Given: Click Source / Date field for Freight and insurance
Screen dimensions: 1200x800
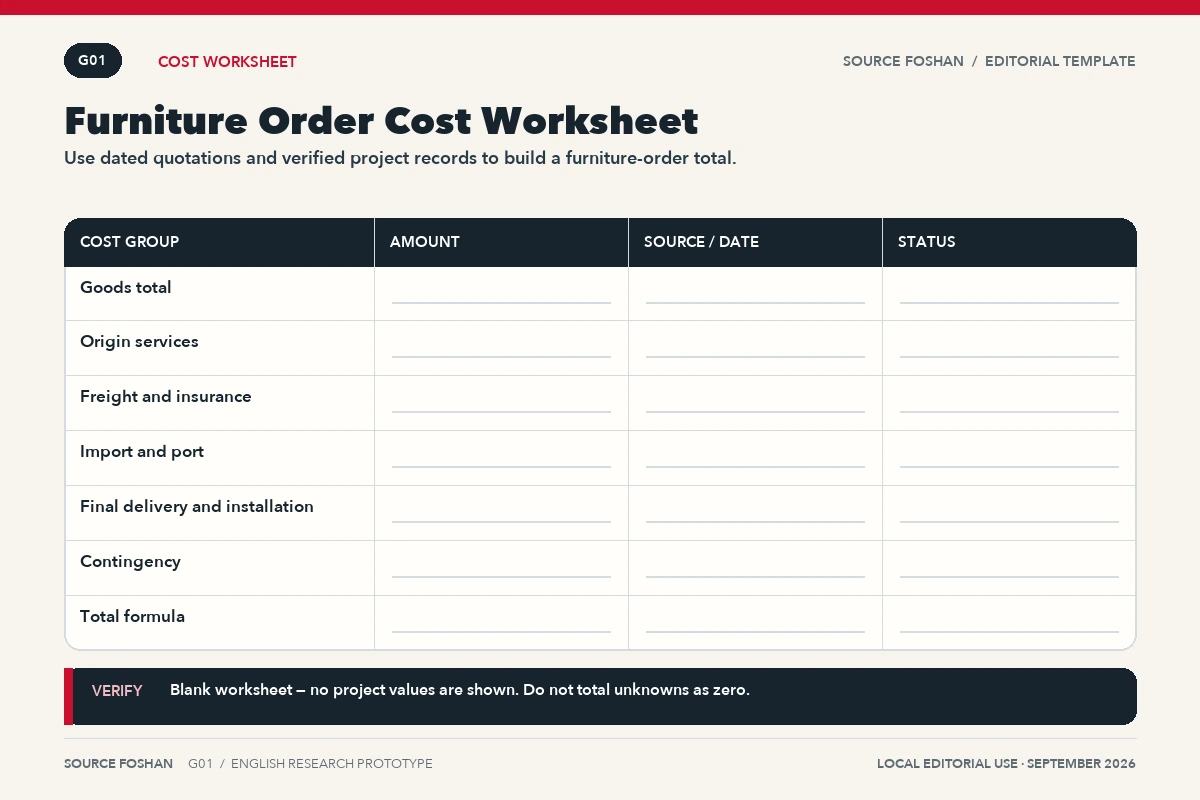Looking at the screenshot, I should 755,403.
